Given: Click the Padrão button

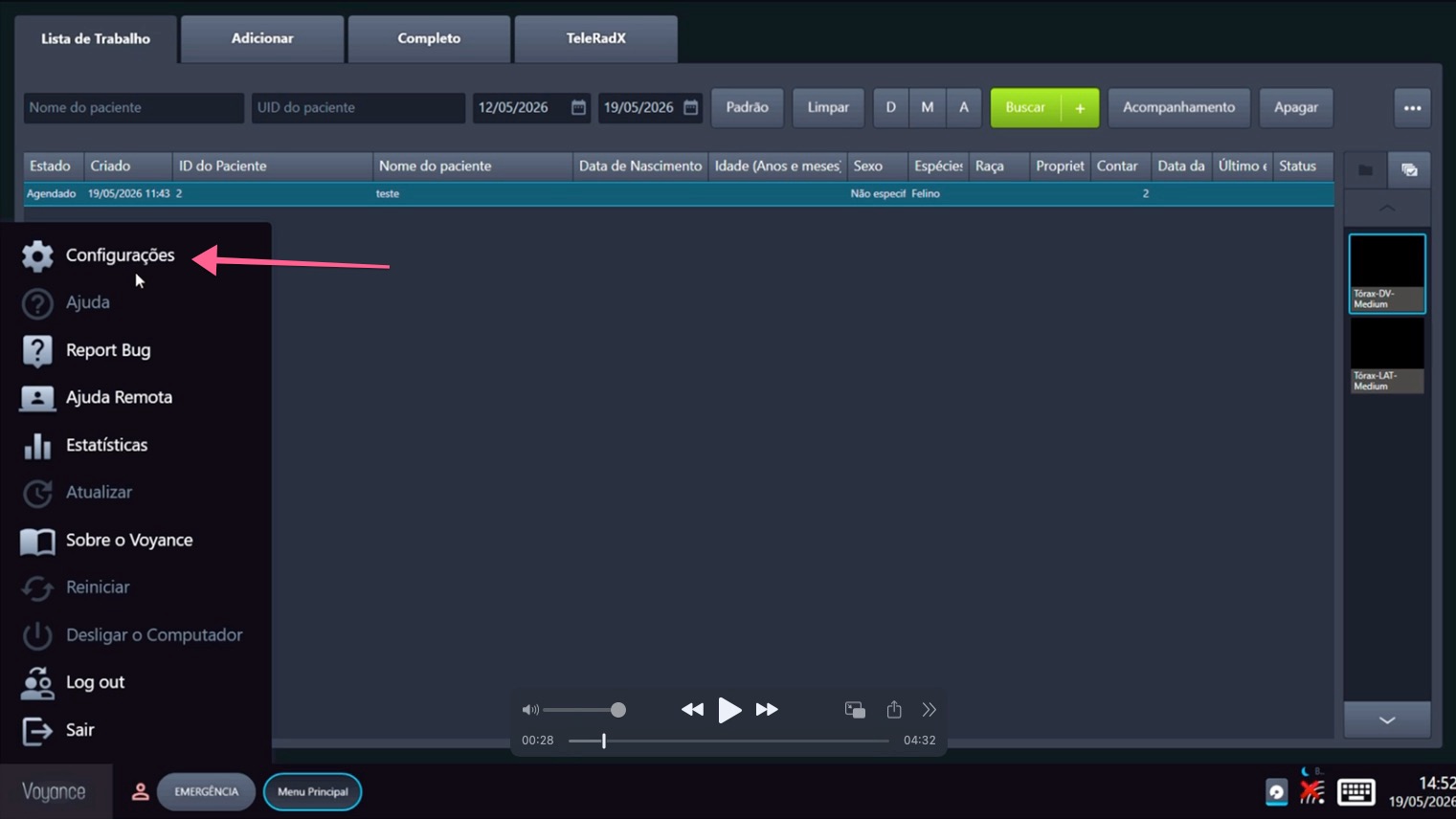Looking at the screenshot, I should point(747,108).
